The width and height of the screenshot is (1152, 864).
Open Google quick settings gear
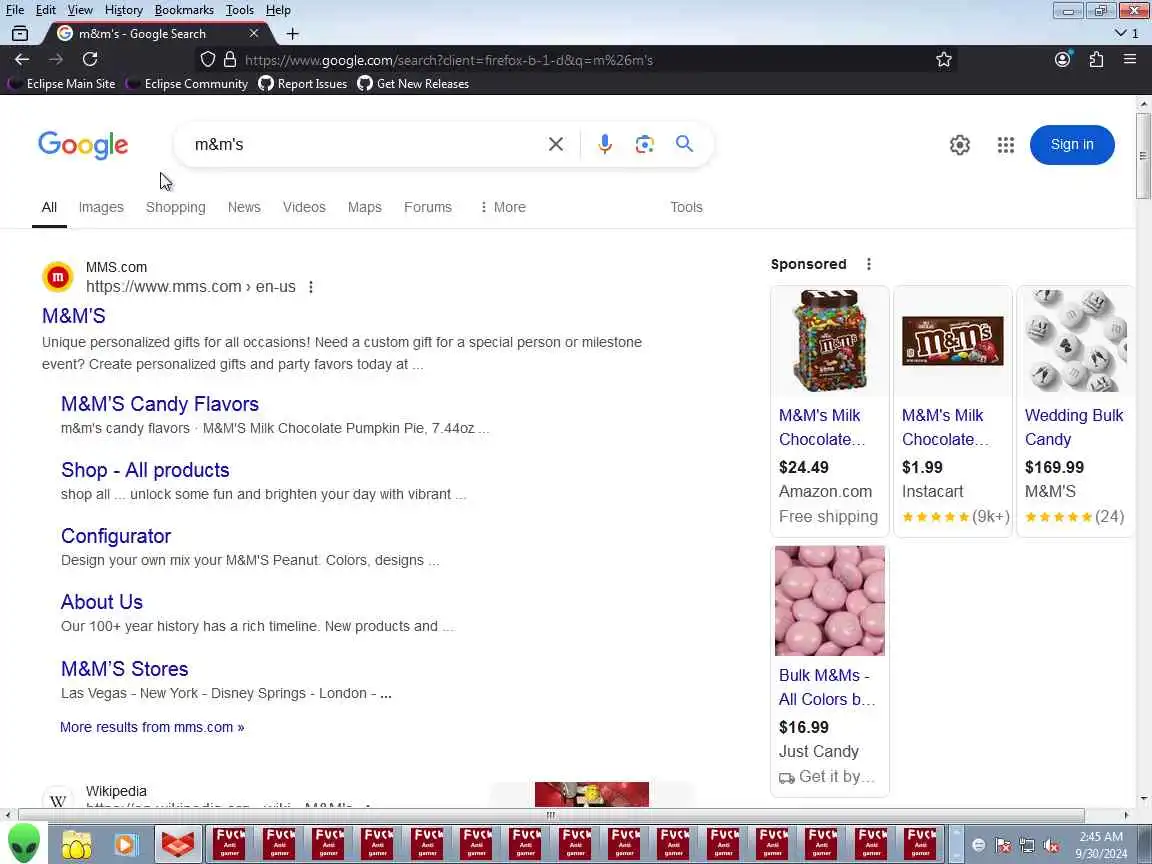(960, 145)
